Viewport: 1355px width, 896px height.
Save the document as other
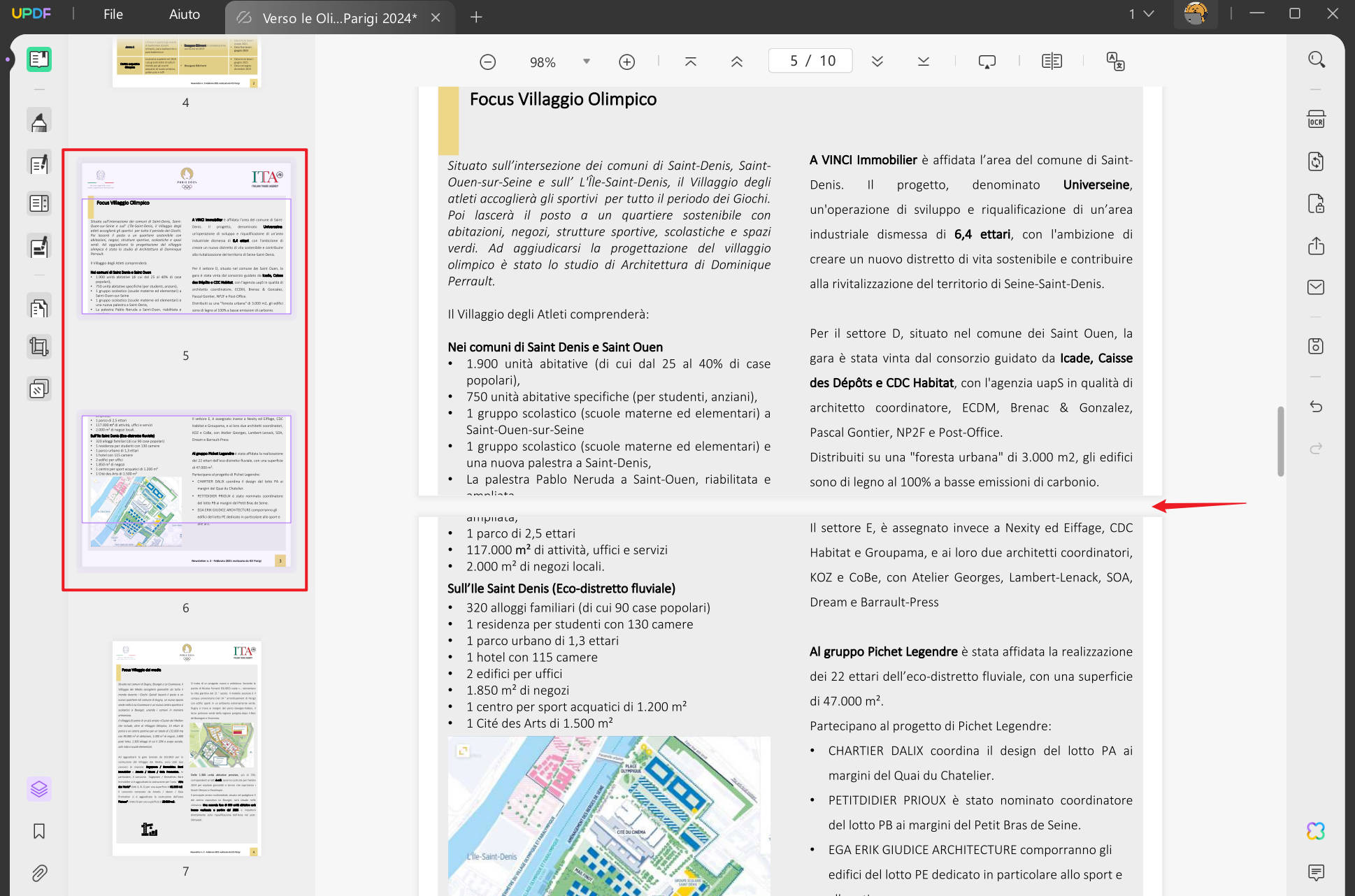pyautogui.click(x=1317, y=346)
